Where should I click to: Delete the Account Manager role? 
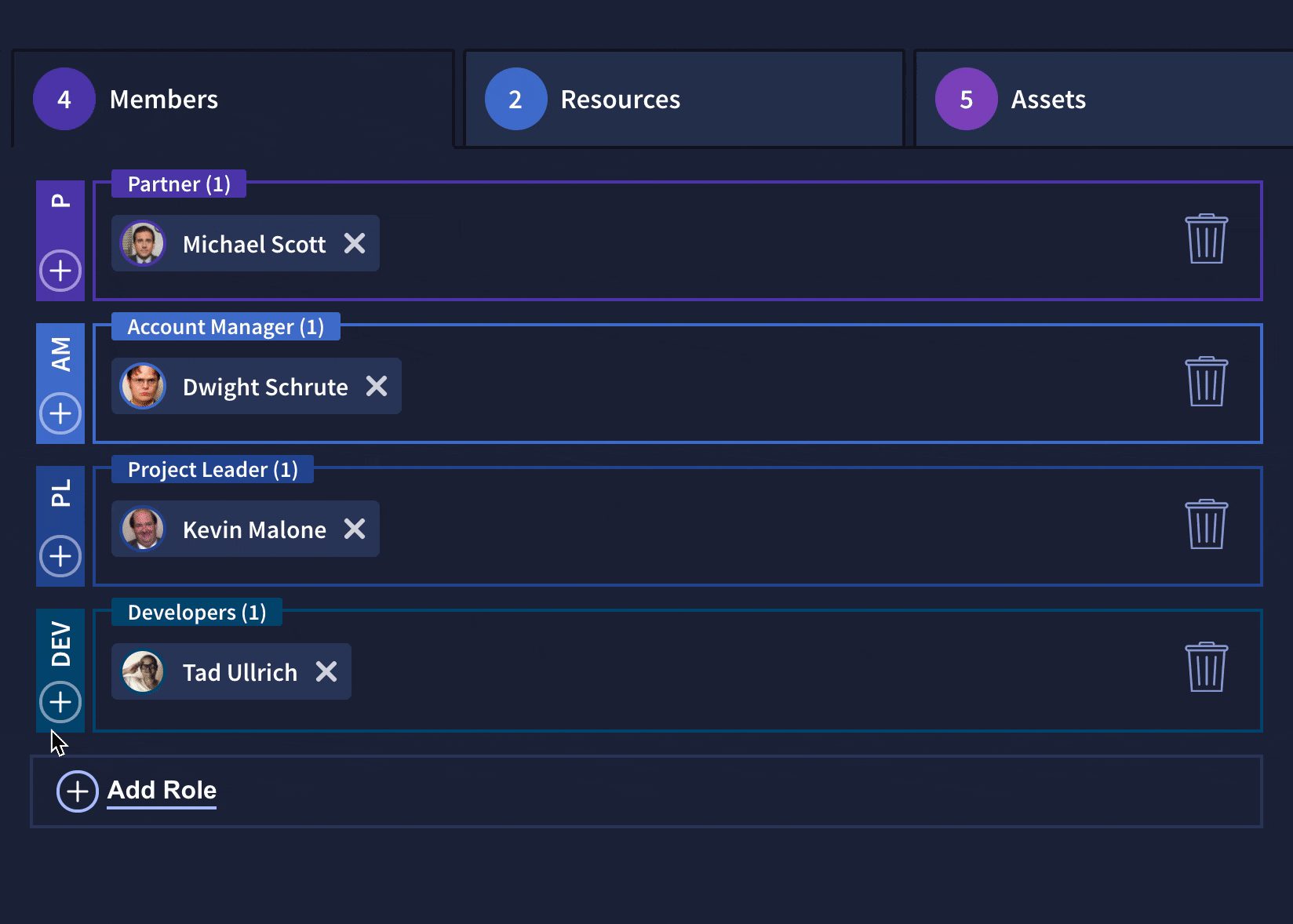[x=1207, y=381]
